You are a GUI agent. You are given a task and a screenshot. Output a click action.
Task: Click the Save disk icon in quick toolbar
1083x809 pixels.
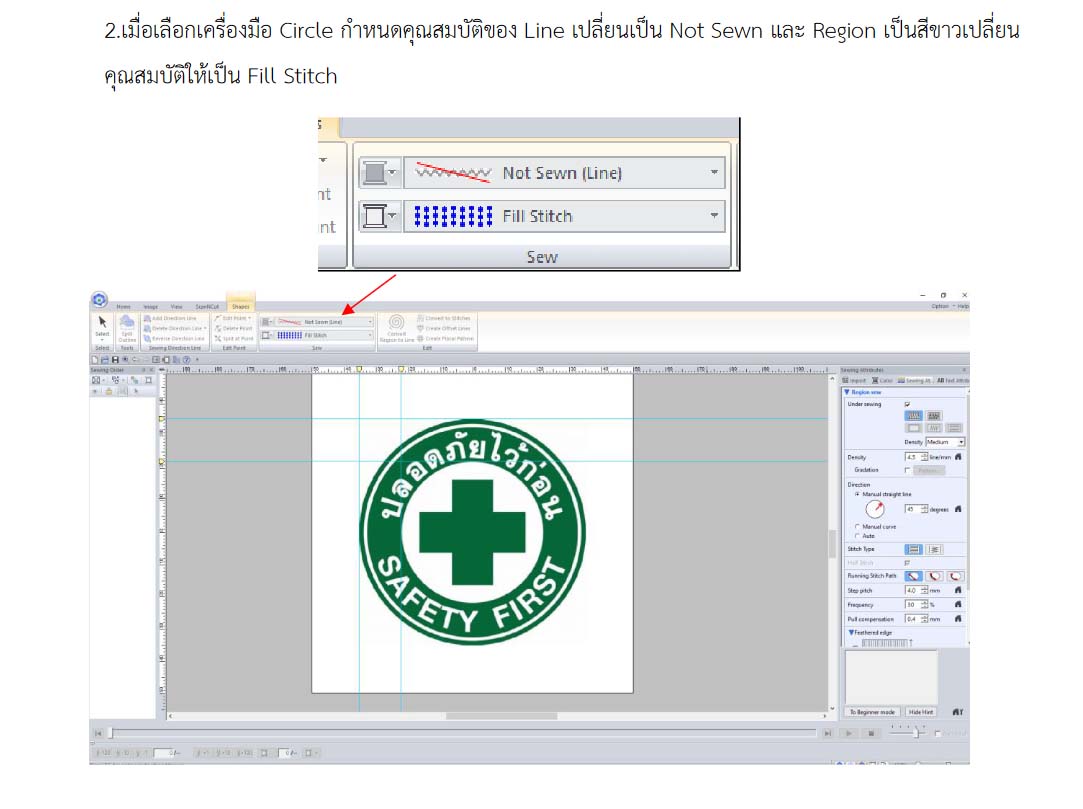(115, 359)
